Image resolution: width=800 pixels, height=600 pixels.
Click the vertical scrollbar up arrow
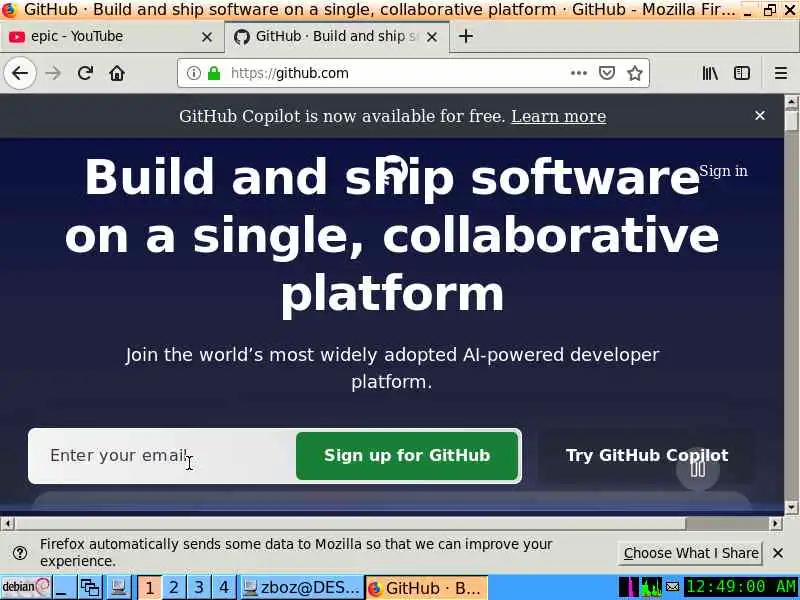pyautogui.click(x=791, y=102)
